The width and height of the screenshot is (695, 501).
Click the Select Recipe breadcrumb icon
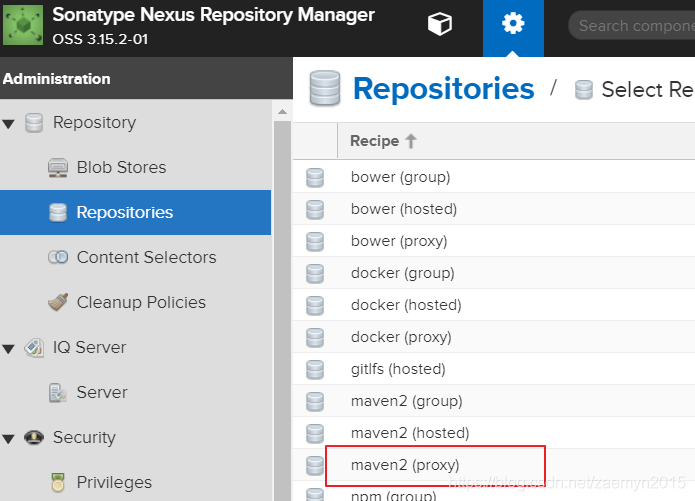coord(584,90)
